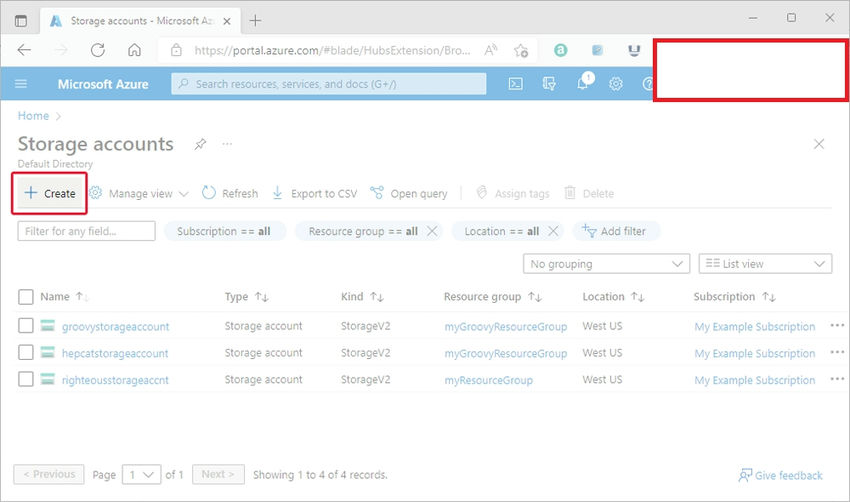Open the List view dropdown
Screen dimensions: 850x502
[x=765, y=264]
